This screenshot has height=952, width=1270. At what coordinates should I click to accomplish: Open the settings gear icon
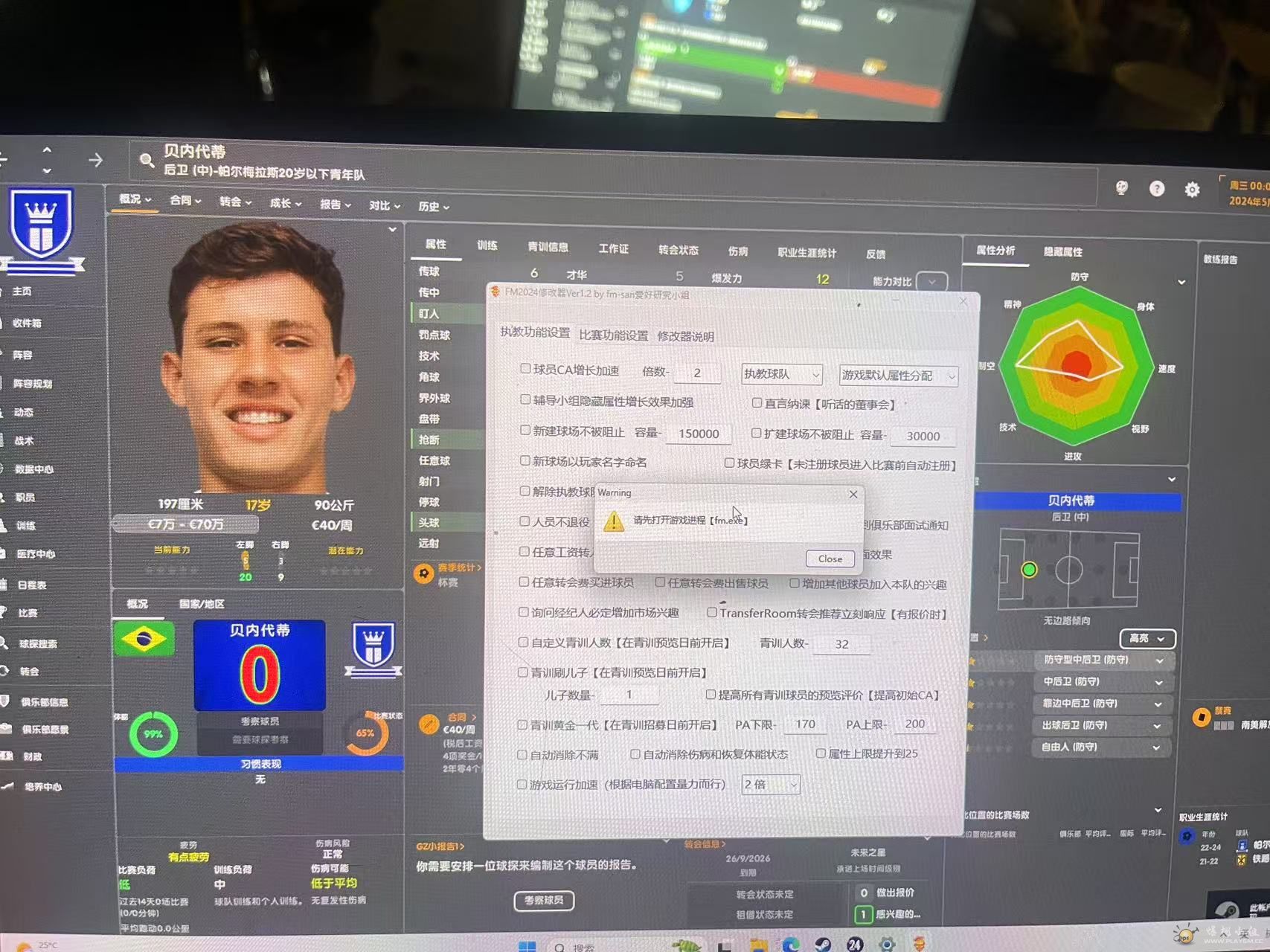[x=1192, y=190]
